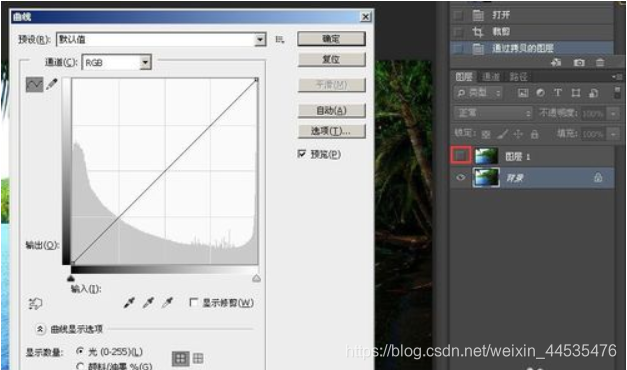Select the 打开 history state
Image resolution: width=627 pixels, height=370 pixels.
point(532,15)
